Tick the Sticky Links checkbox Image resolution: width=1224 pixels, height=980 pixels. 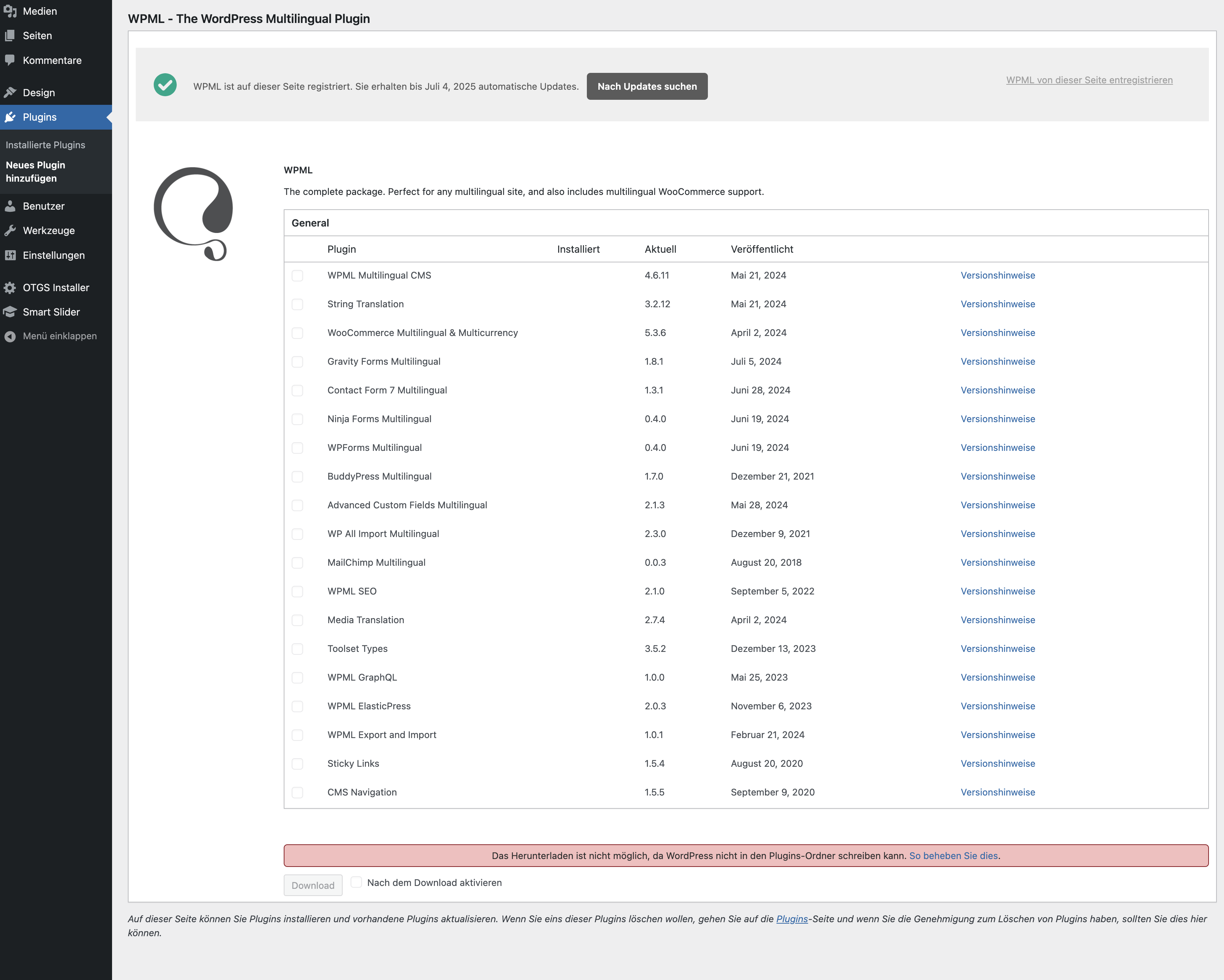(297, 764)
